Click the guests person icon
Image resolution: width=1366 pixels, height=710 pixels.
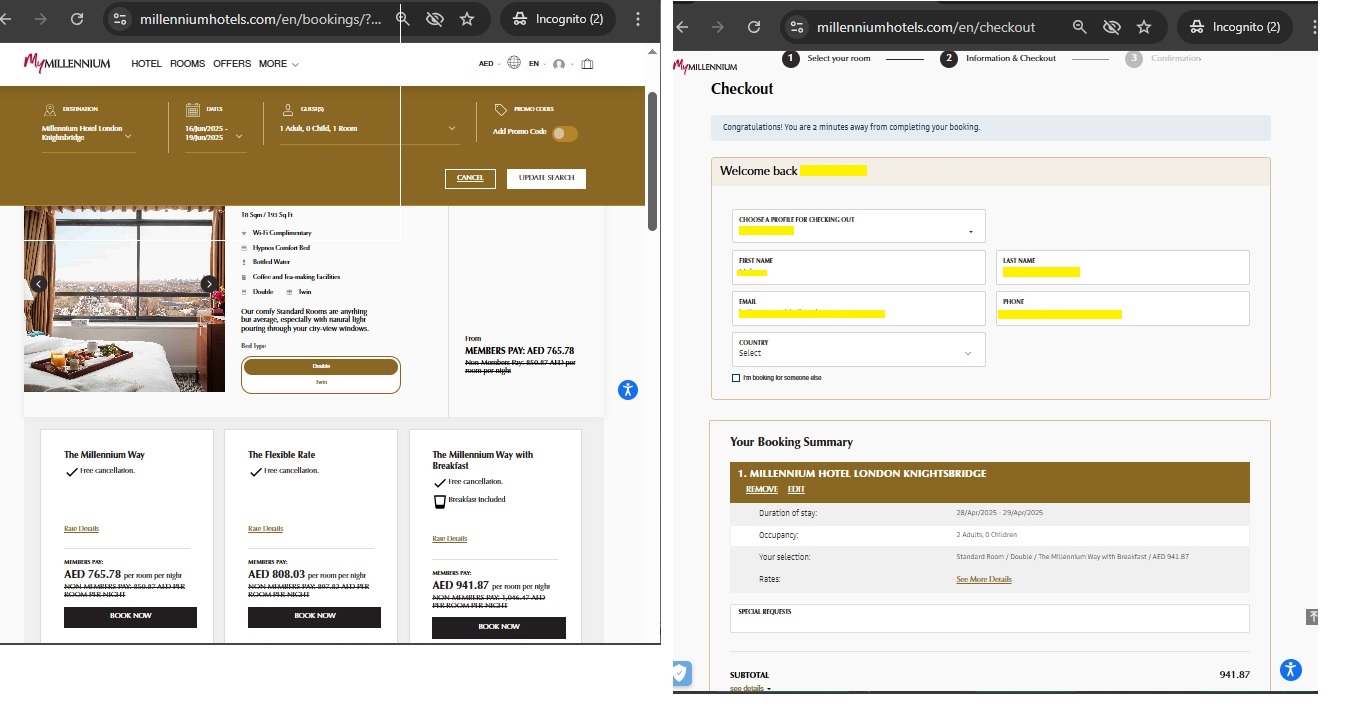286,109
